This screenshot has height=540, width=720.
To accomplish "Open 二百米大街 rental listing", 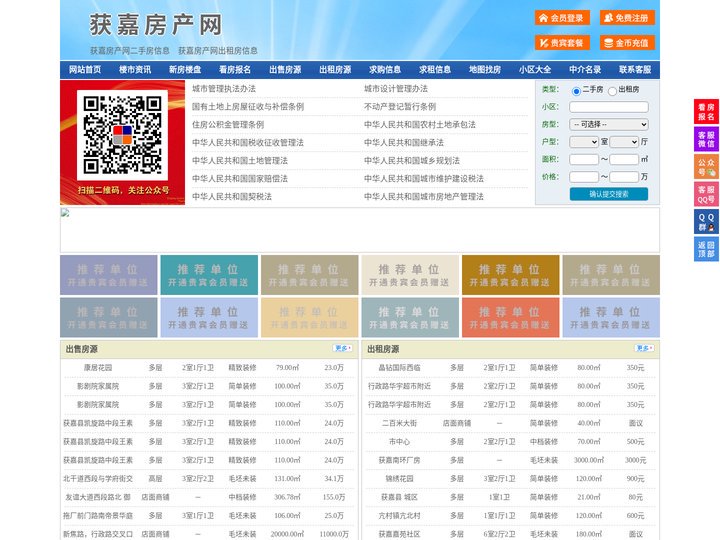I will point(399,423).
